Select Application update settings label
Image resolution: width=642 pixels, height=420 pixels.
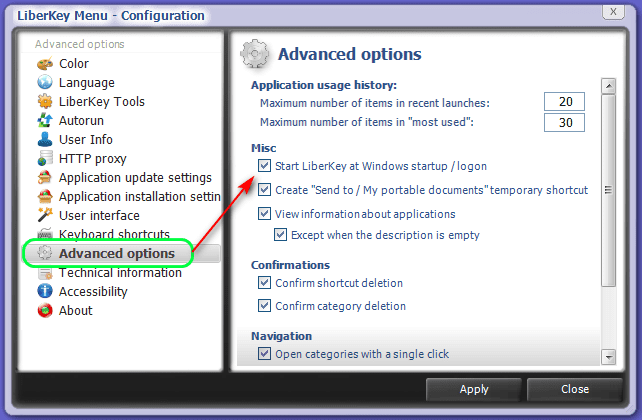click(136, 178)
